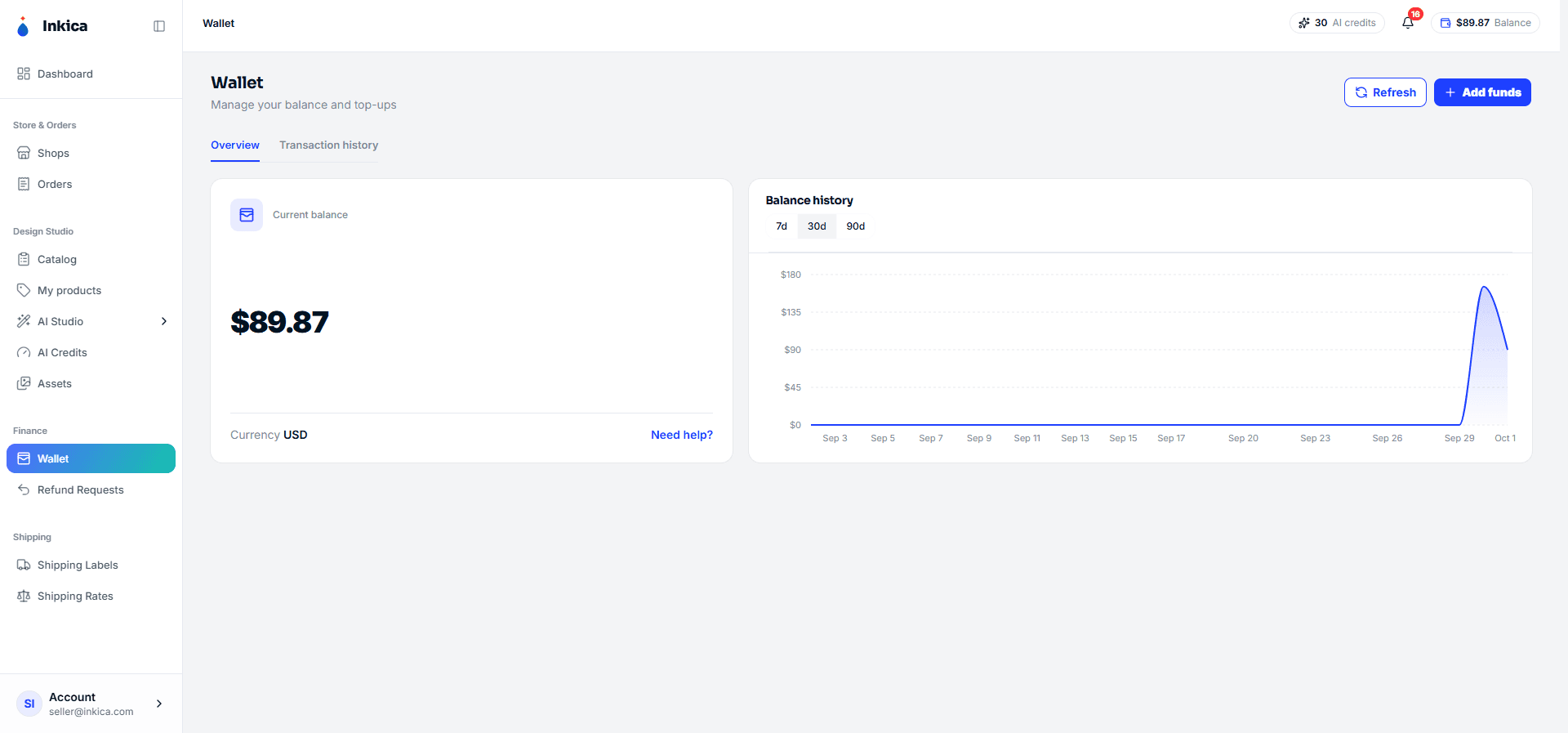Click the AI Studio wand icon
Image resolution: width=1568 pixels, height=733 pixels.
coord(24,321)
